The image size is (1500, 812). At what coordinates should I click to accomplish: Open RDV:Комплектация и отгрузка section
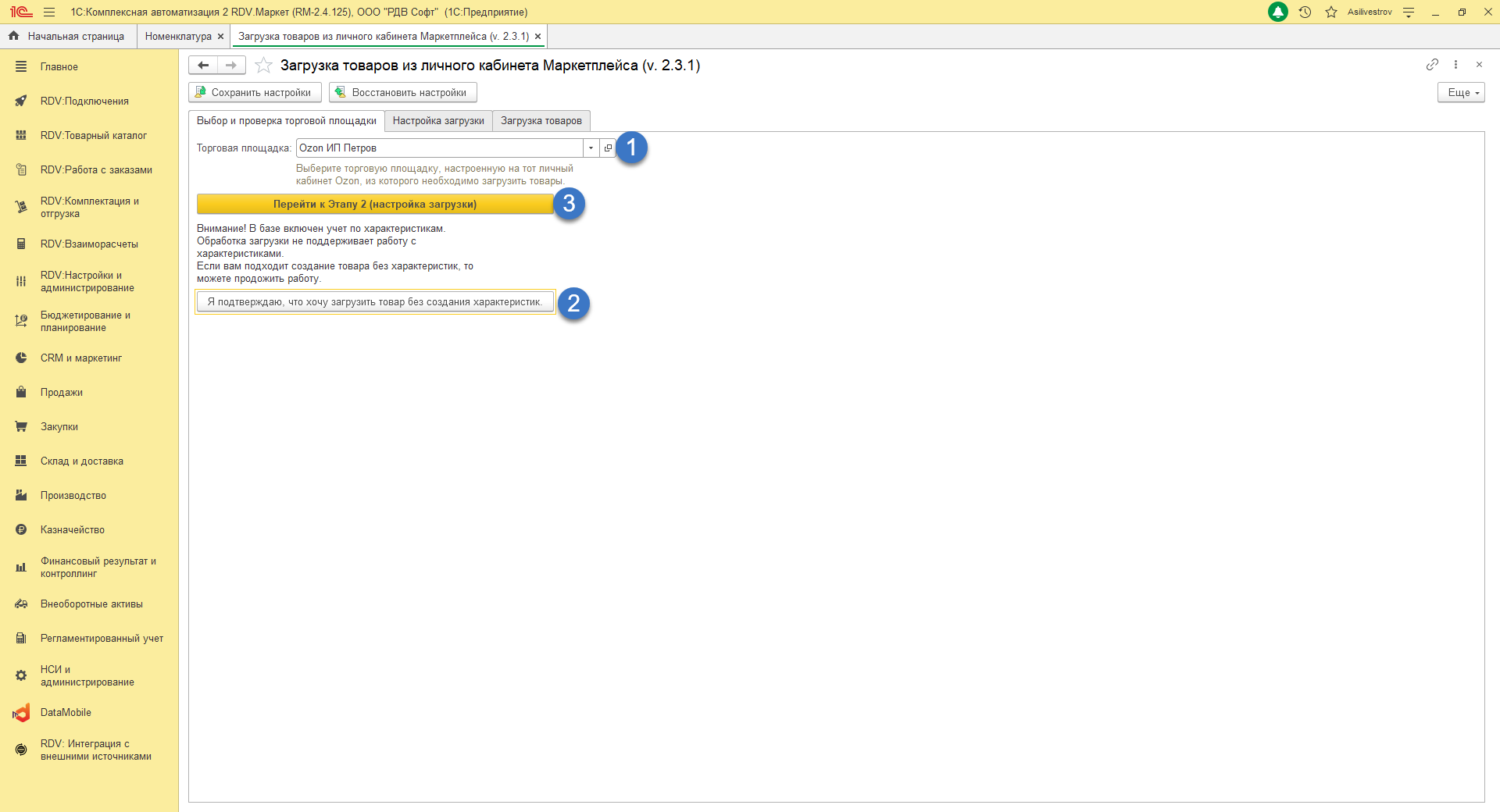click(x=89, y=207)
